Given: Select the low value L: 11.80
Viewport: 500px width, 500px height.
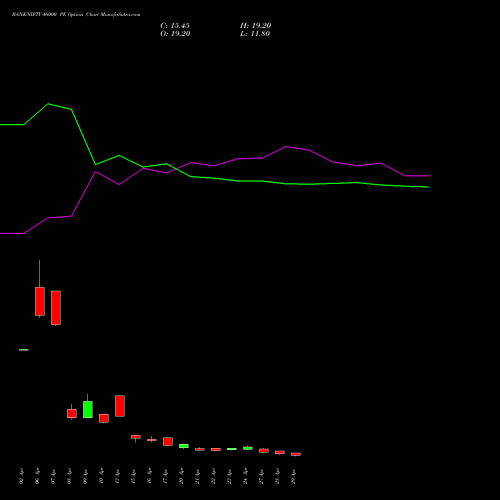Looking at the screenshot, I should 255,34.
